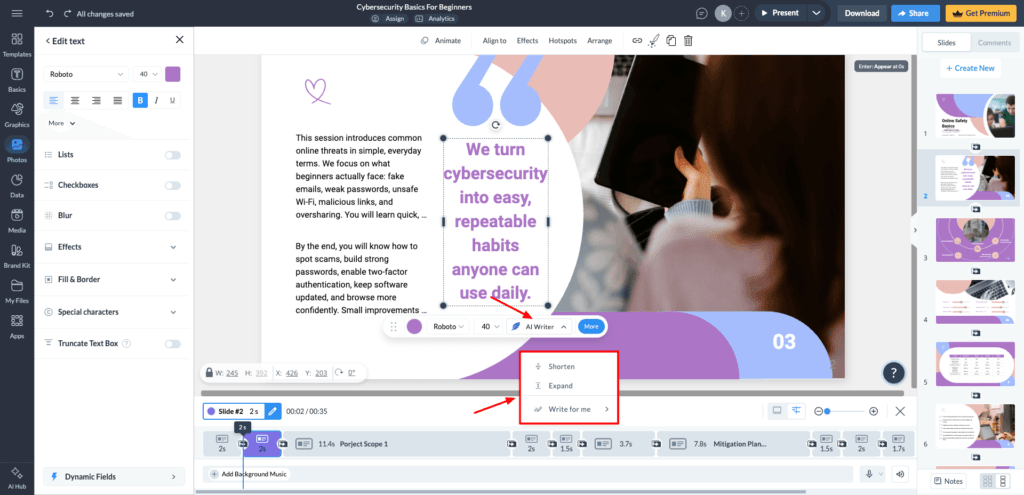The height and width of the screenshot is (495, 1024).
Task: Zoom out the timeline with minus icon
Action: point(818,411)
